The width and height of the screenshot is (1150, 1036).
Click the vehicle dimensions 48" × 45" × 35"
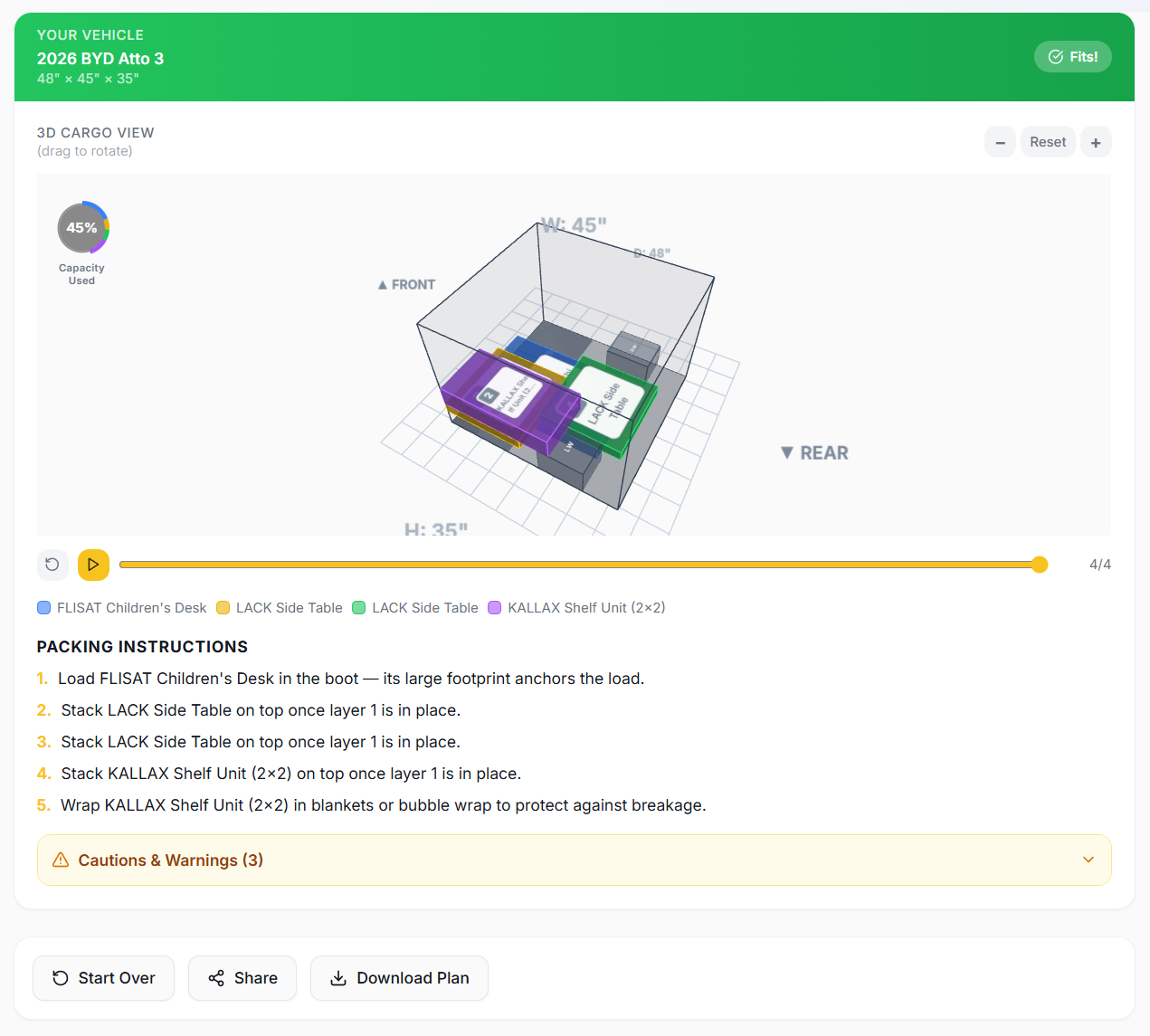tap(88, 79)
